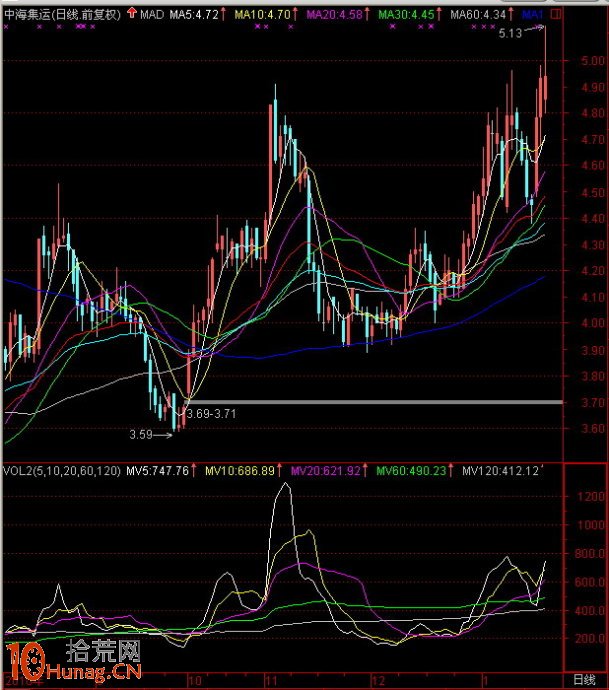This screenshot has height=690, width=609.
Task: Click the gray horizontal 3.70 support line
Action: (x=375, y=402)
